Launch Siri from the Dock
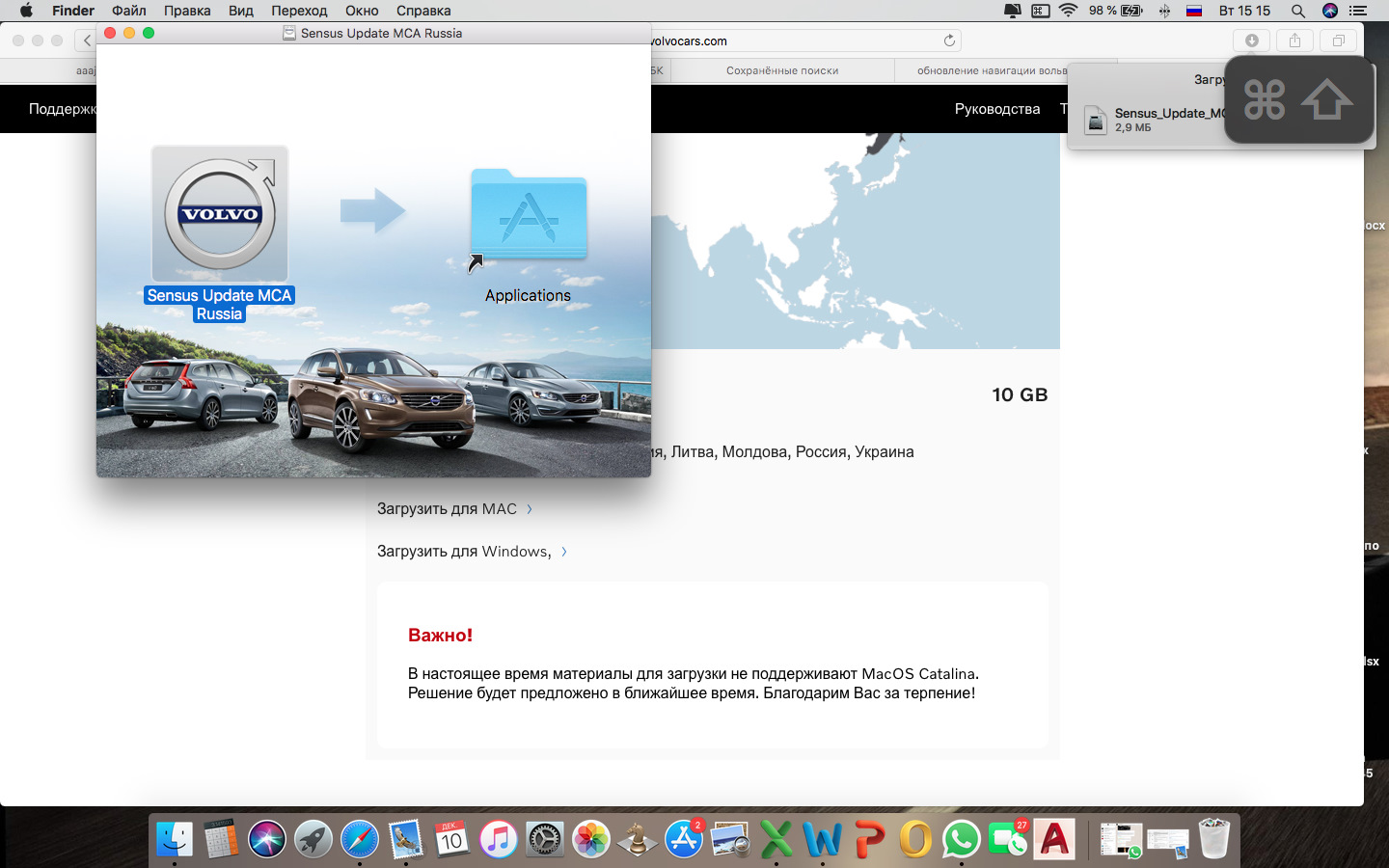Viewport: 1389px width, 868px height. click(267, 840)
